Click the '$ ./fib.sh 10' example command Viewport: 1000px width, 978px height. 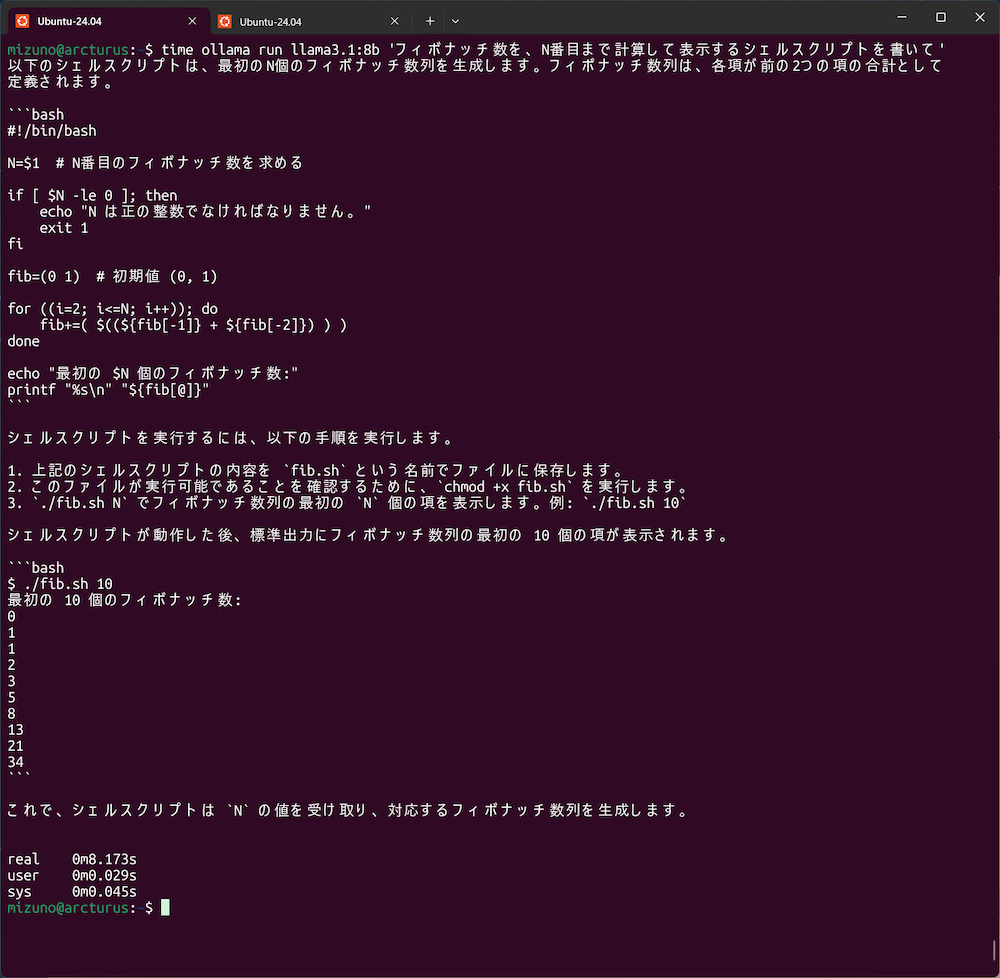tap(60, 583)
